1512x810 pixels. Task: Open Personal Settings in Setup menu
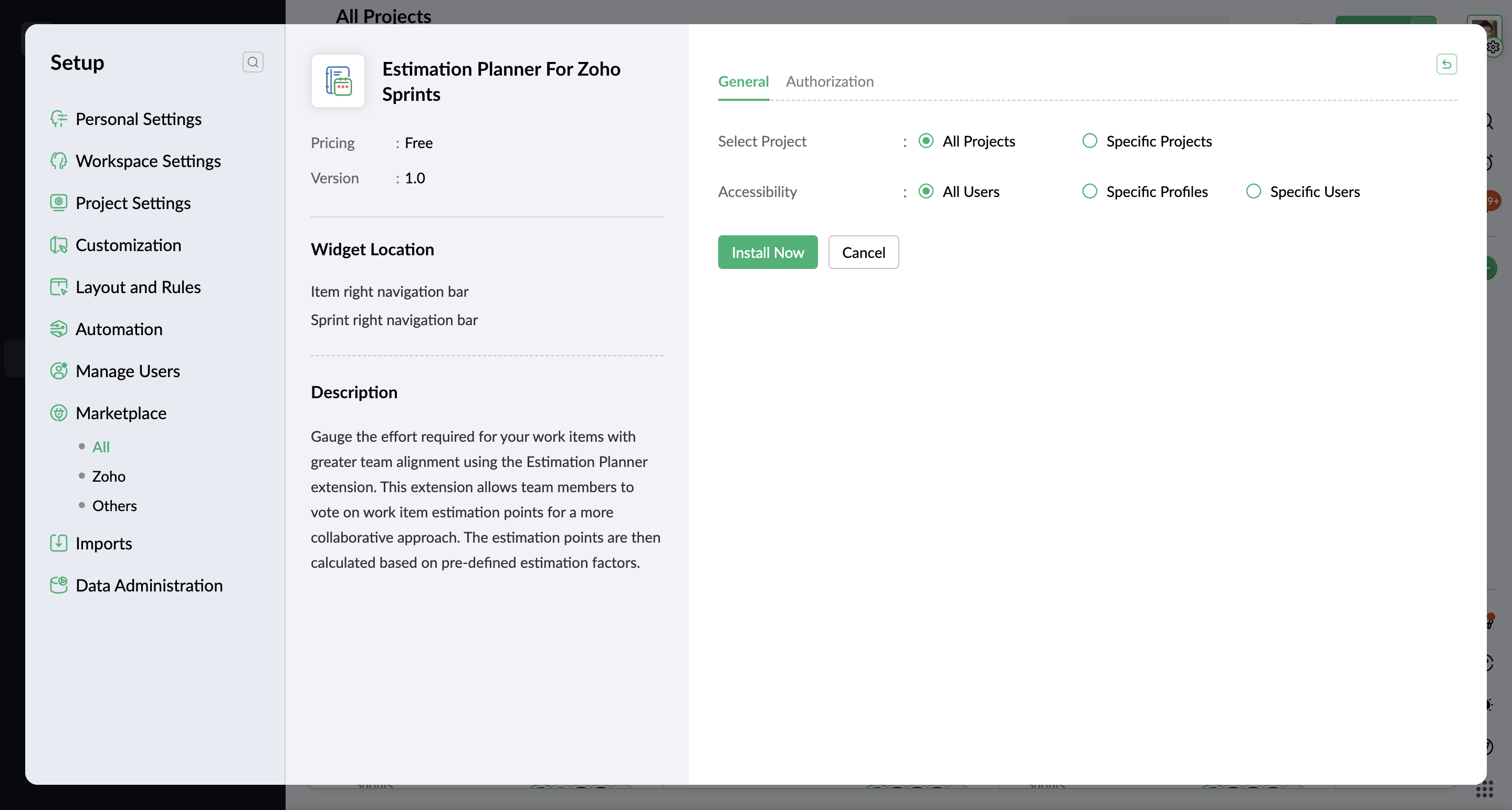[139, 119]
